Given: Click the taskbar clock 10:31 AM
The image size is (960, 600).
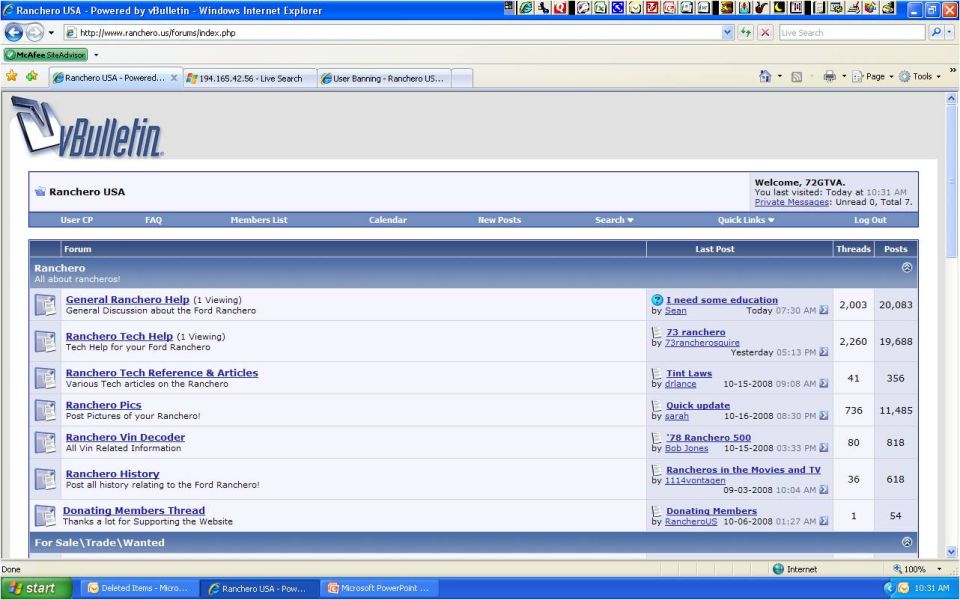Looking at the screenshot, I should pos(931,588).
